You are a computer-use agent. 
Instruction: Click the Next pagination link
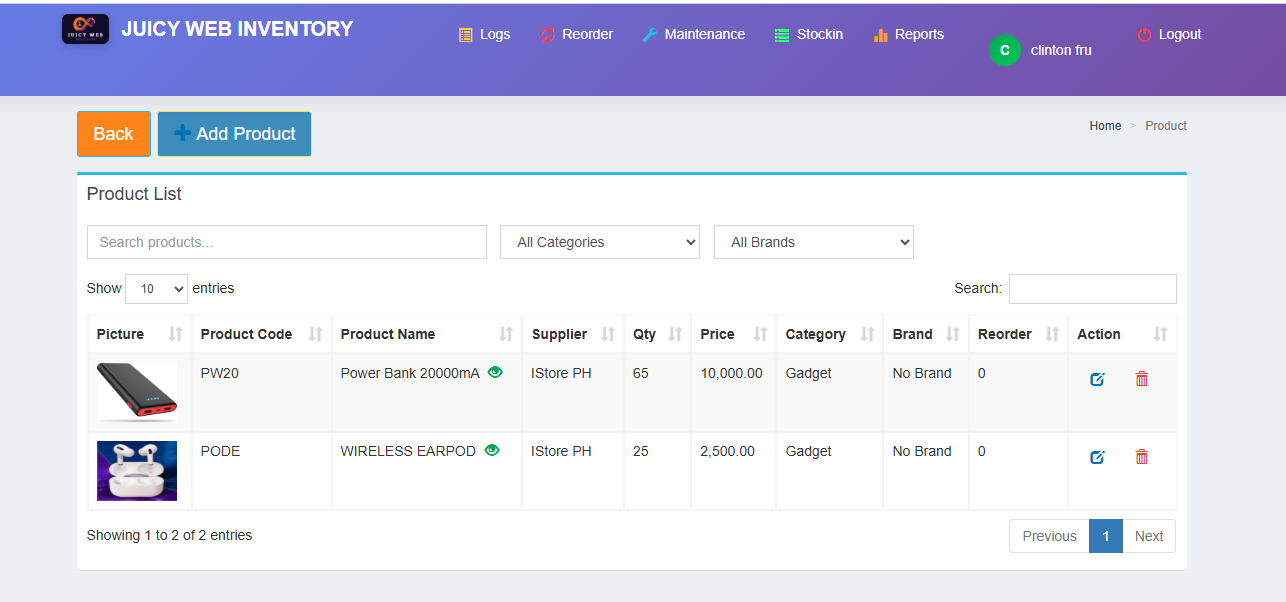(x=1149, y=535)
